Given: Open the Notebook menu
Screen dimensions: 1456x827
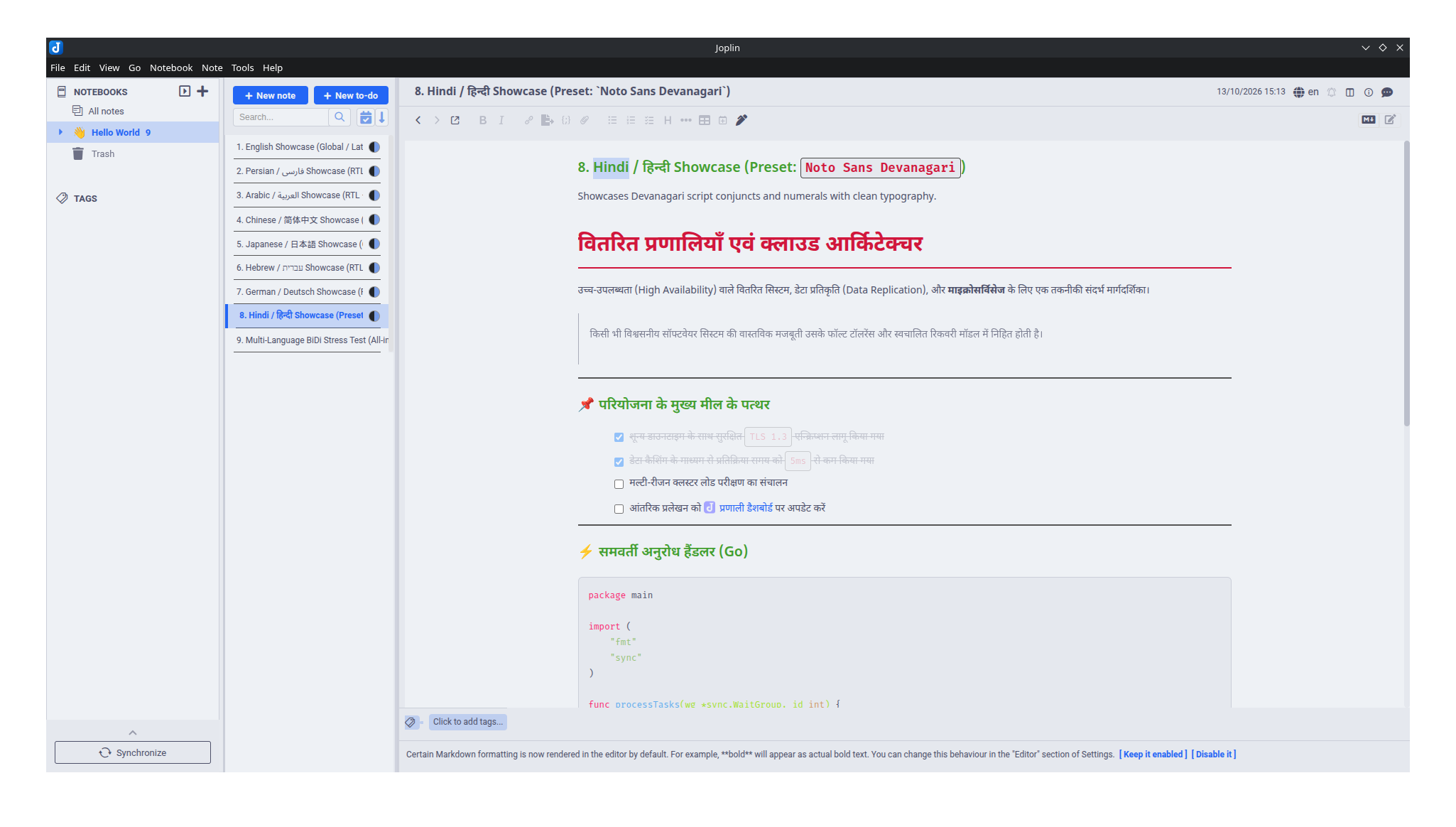Looking at the screenshot, I should pos(171,67).
